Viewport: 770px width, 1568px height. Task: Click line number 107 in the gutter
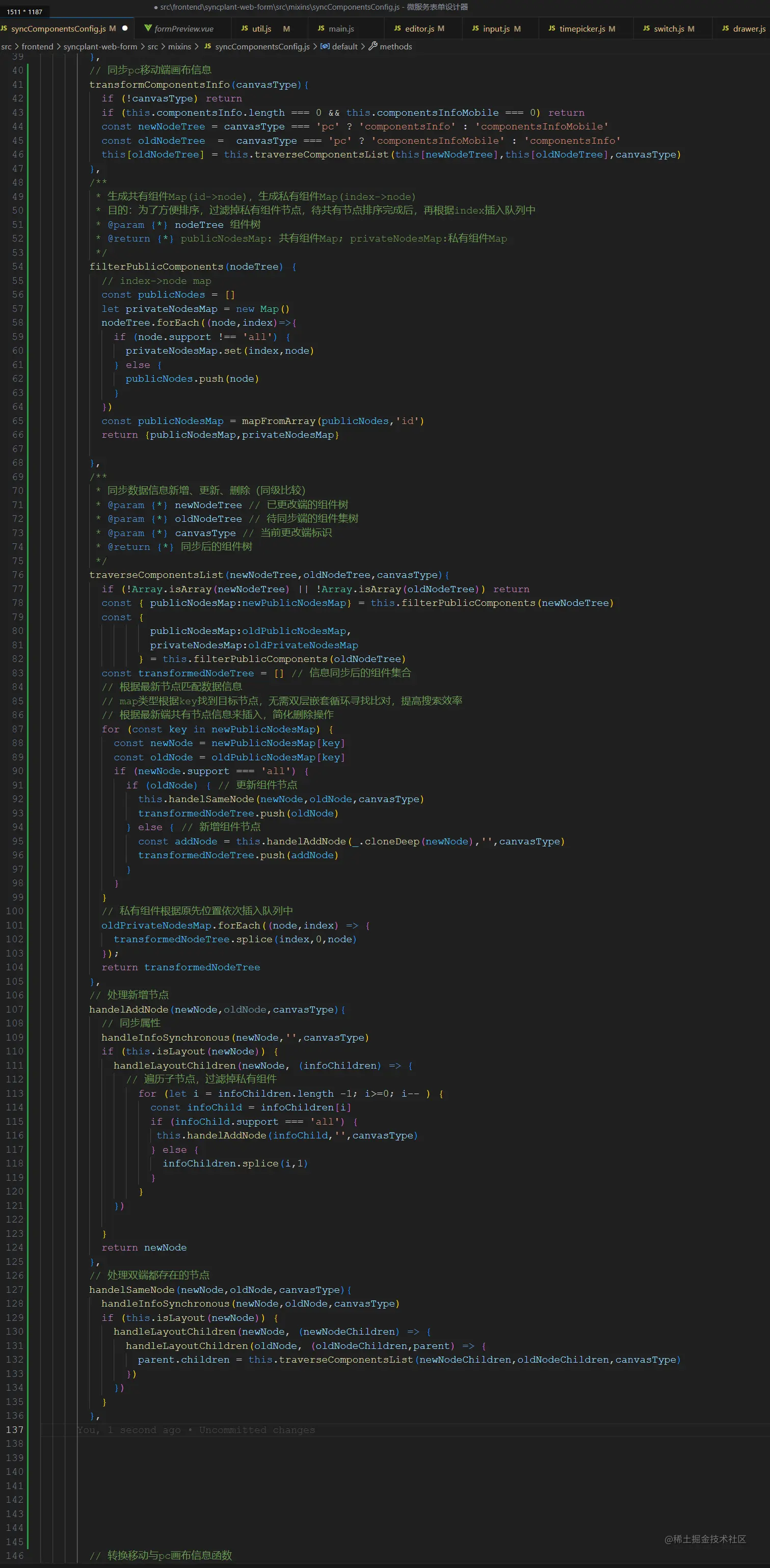[x=15, y=1009]
